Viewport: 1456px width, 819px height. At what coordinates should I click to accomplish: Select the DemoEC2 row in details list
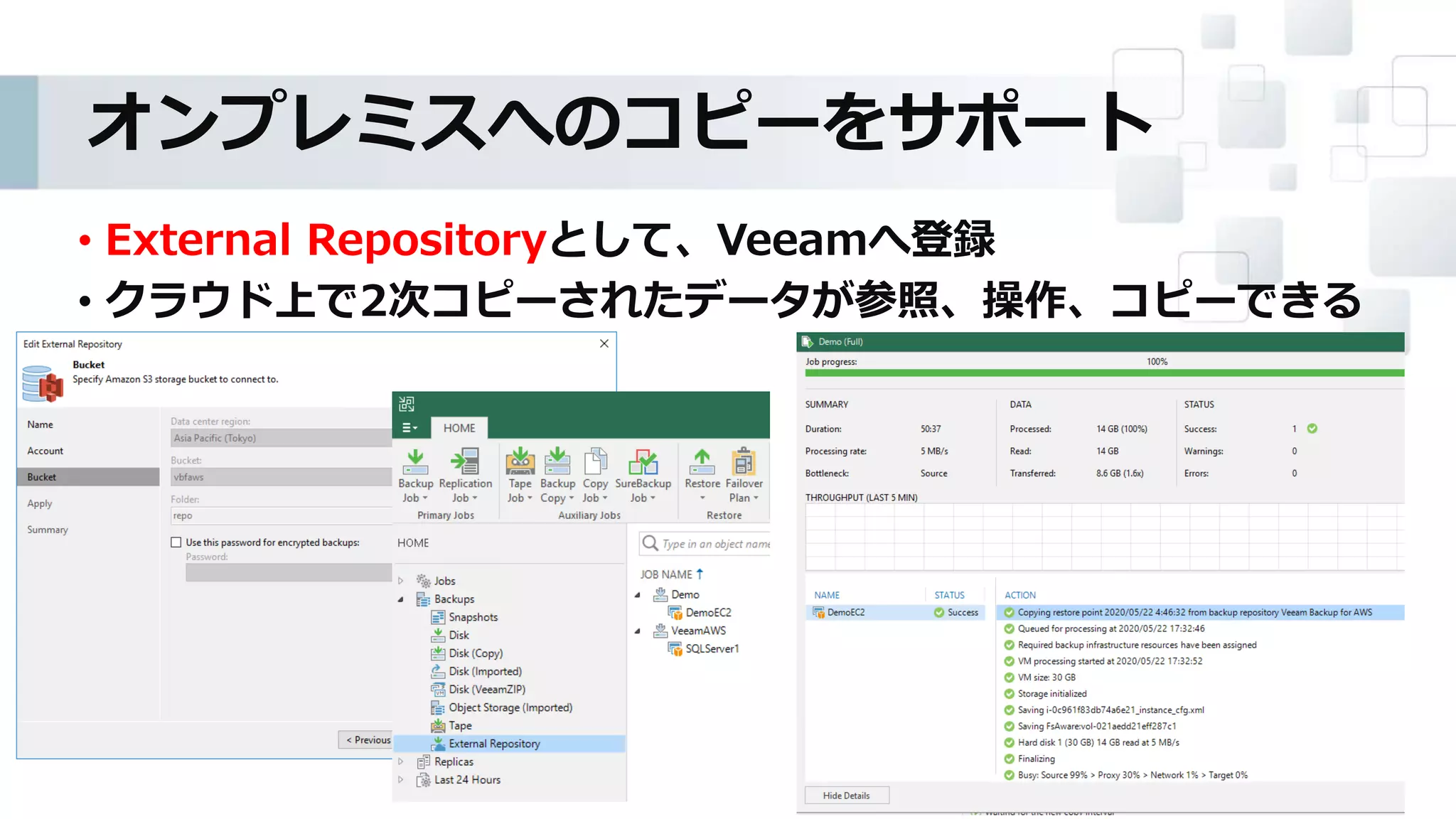coord(896,612)
